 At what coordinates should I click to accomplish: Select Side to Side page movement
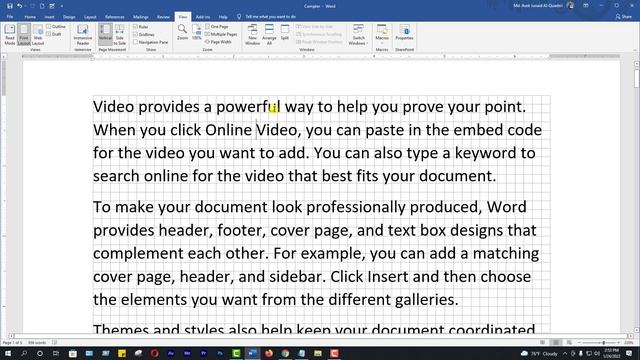[120, 34]
